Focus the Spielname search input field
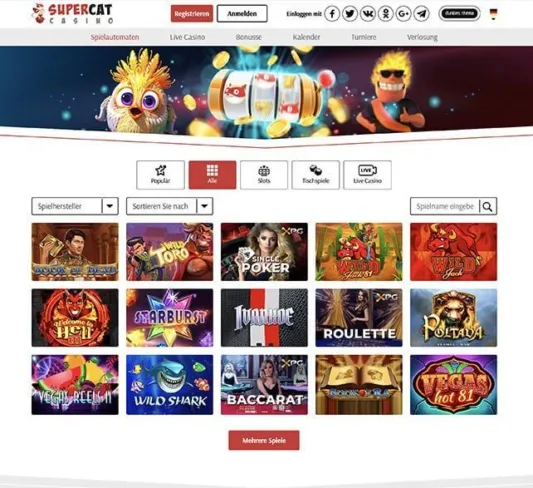The image size is (533, 488). [x=445, y=206]
